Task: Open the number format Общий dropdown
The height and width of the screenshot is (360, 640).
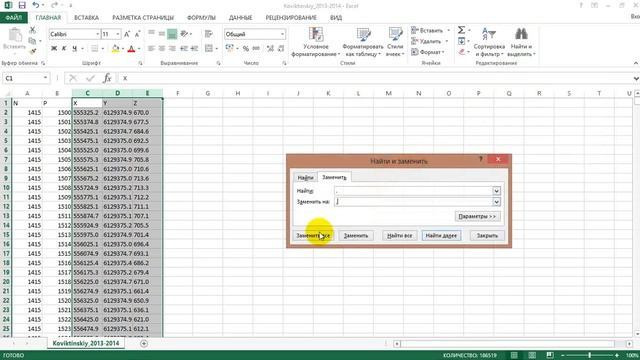Action: 282,34
